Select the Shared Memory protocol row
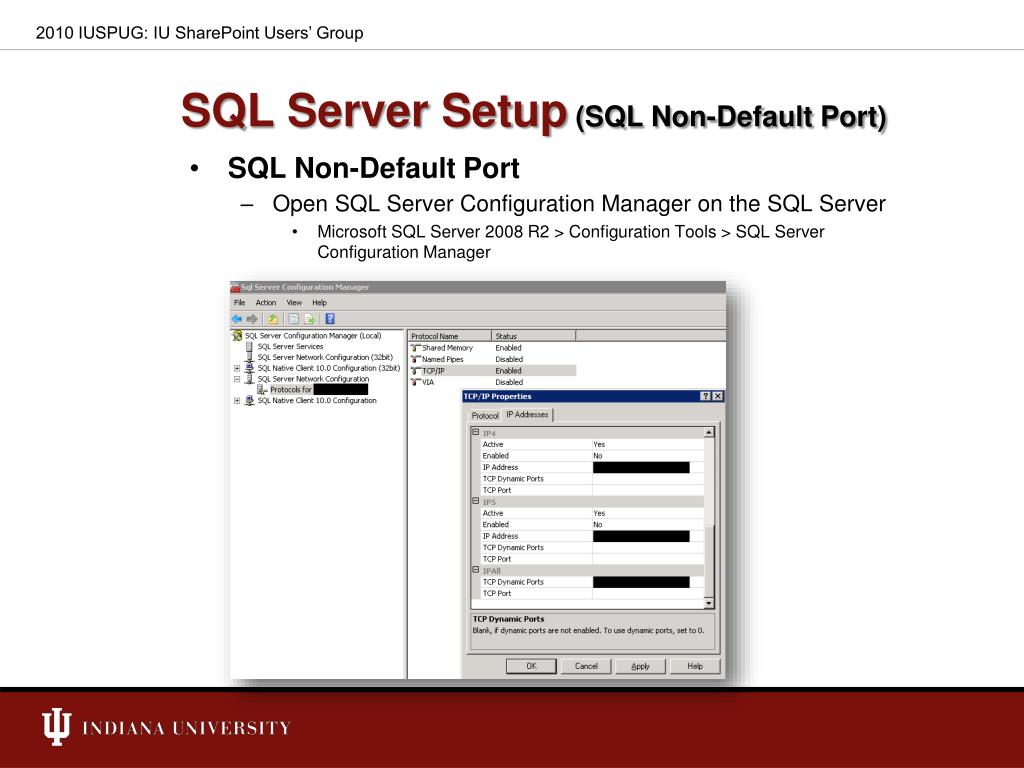This screenshot has width=1024, height=768. click(492, 348)
